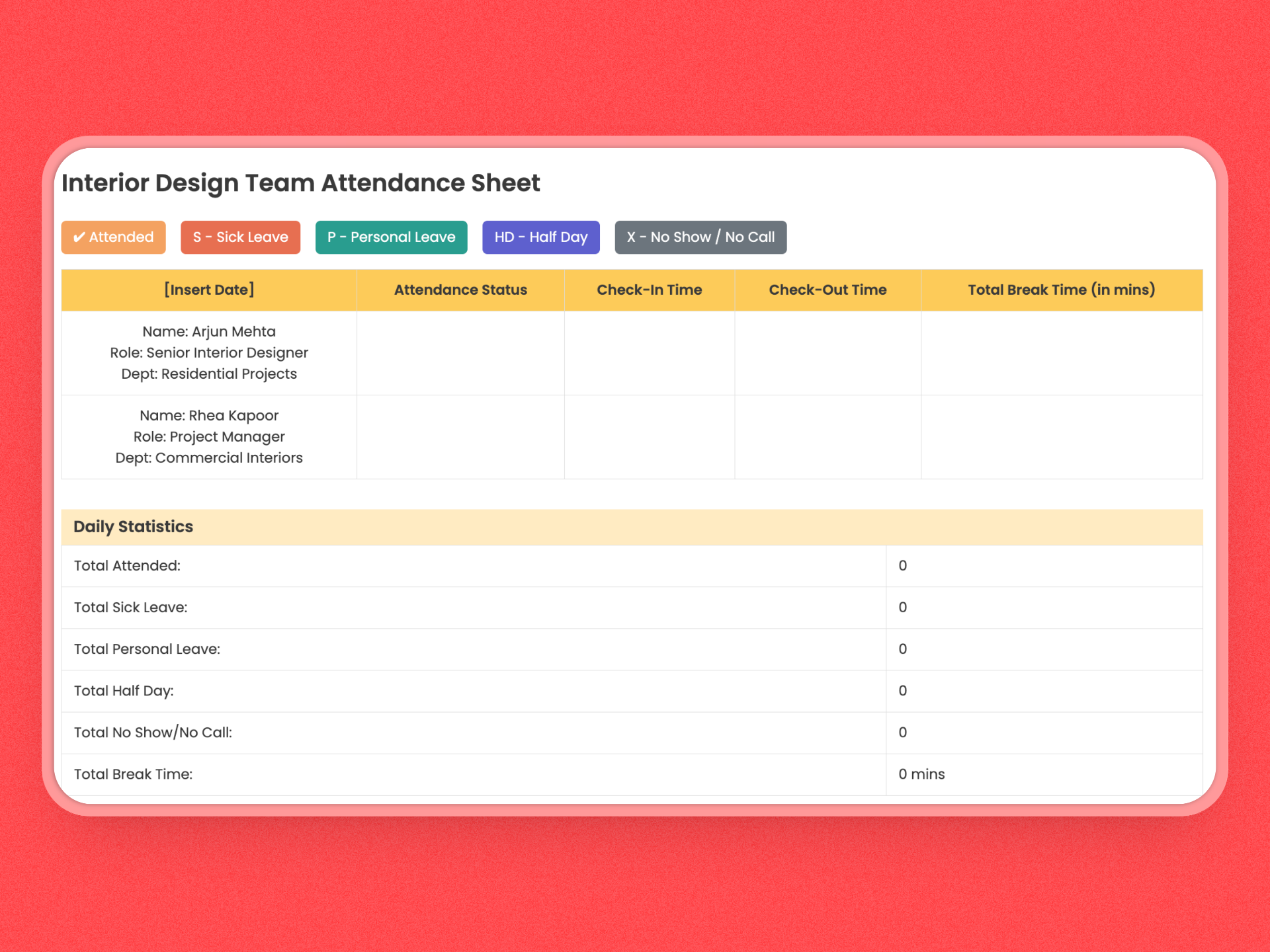Click Arjun Mehta's Check-Out Time cell
This screenshot has width=1270, height=952.
[x=827, y=353]
